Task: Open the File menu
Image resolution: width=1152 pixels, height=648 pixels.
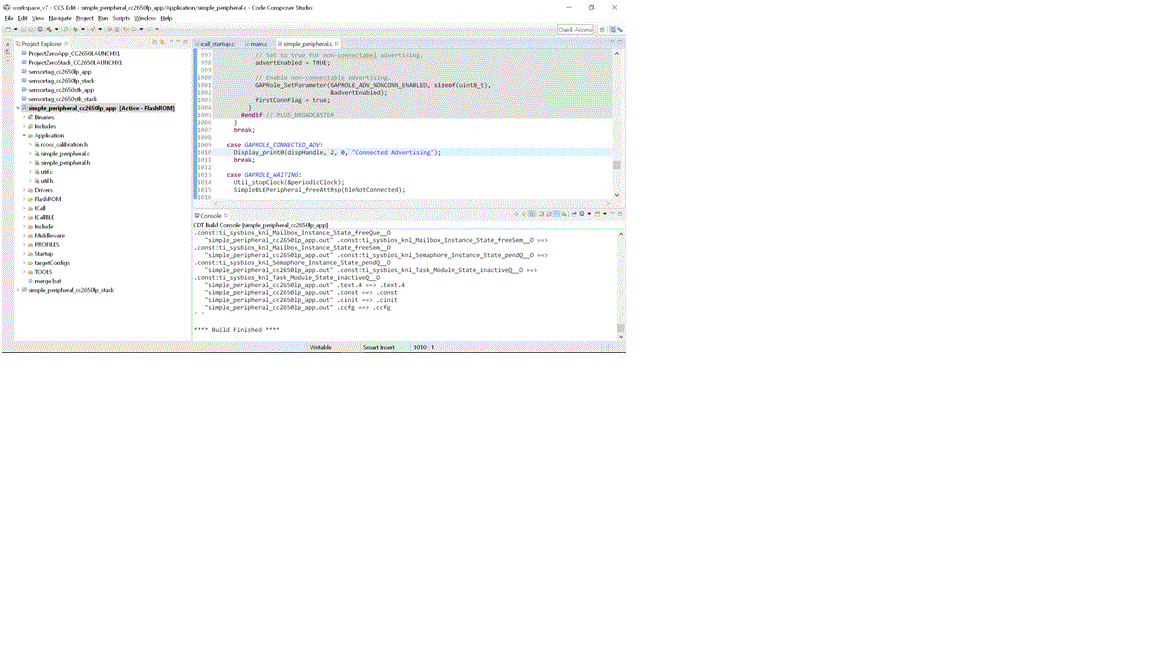Action: [x=9, y=18]
